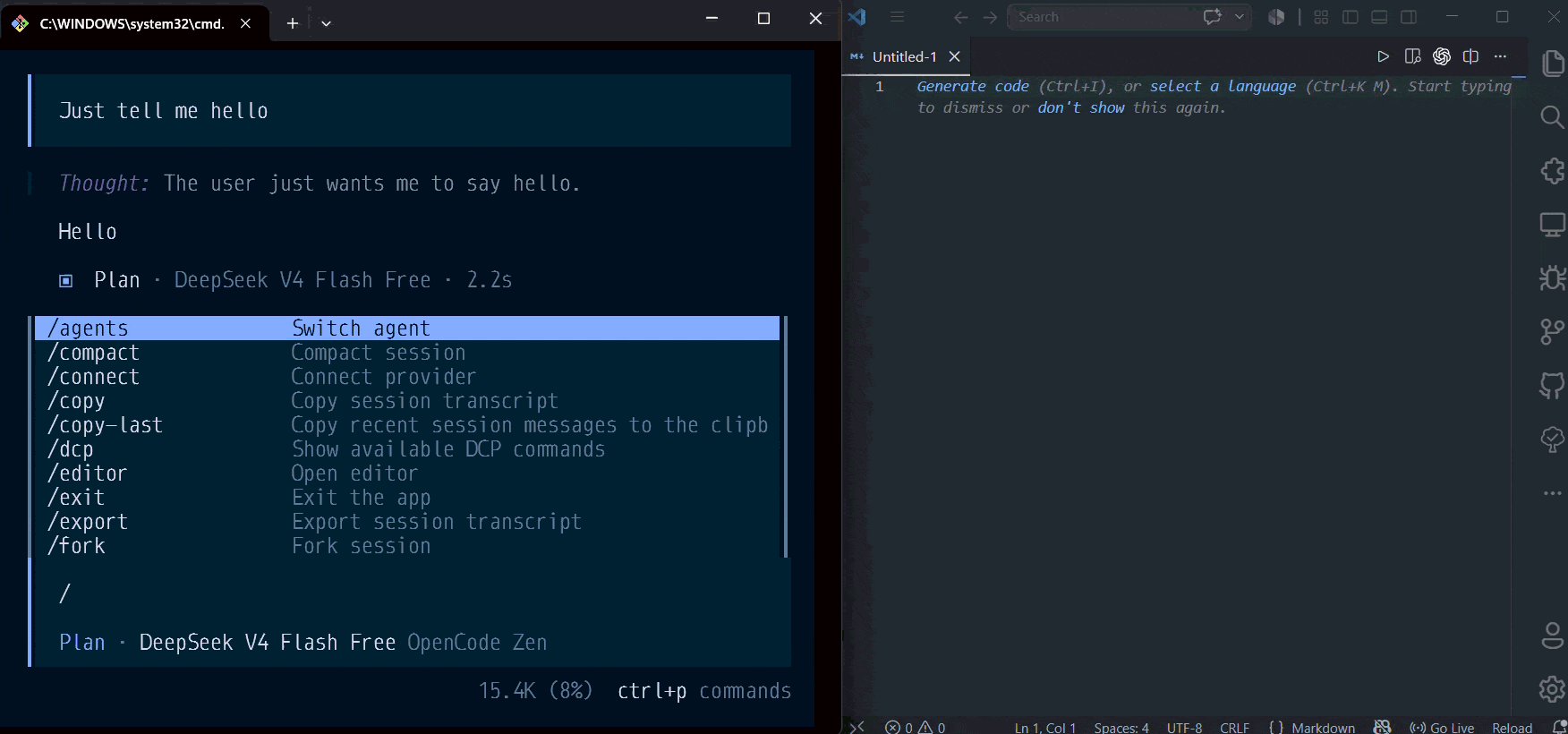1568x734 pixels.
Task: Open terminal new-tab dropdown chevron
Action: (x=326, y=23)
